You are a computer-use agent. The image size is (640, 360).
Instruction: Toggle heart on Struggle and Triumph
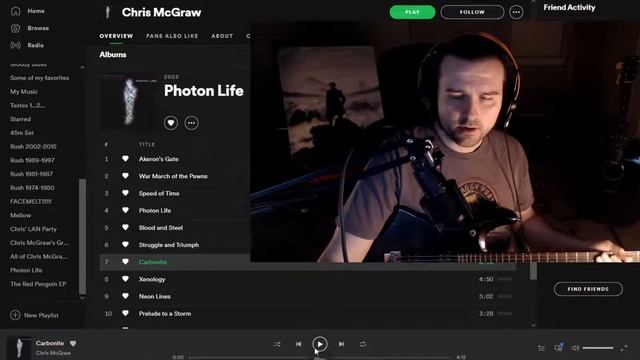[x=125, y=244]
